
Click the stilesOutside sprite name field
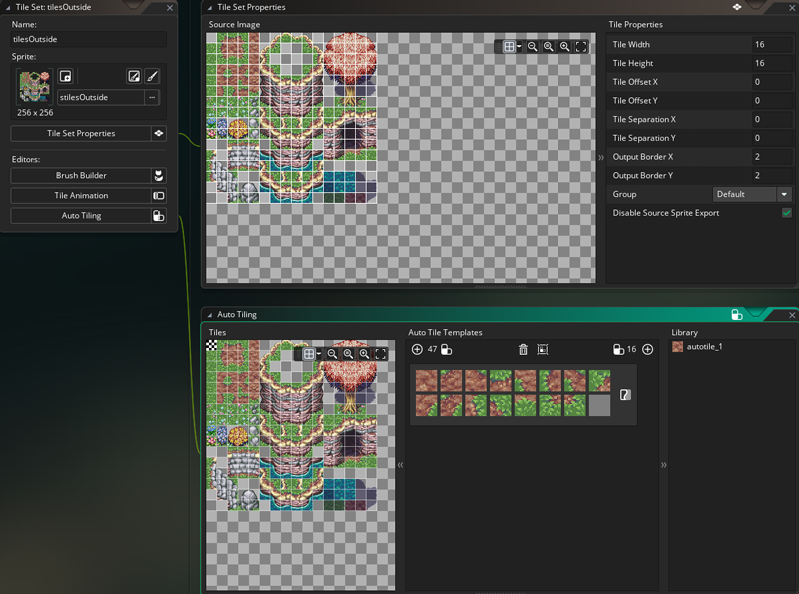(101, 97)
